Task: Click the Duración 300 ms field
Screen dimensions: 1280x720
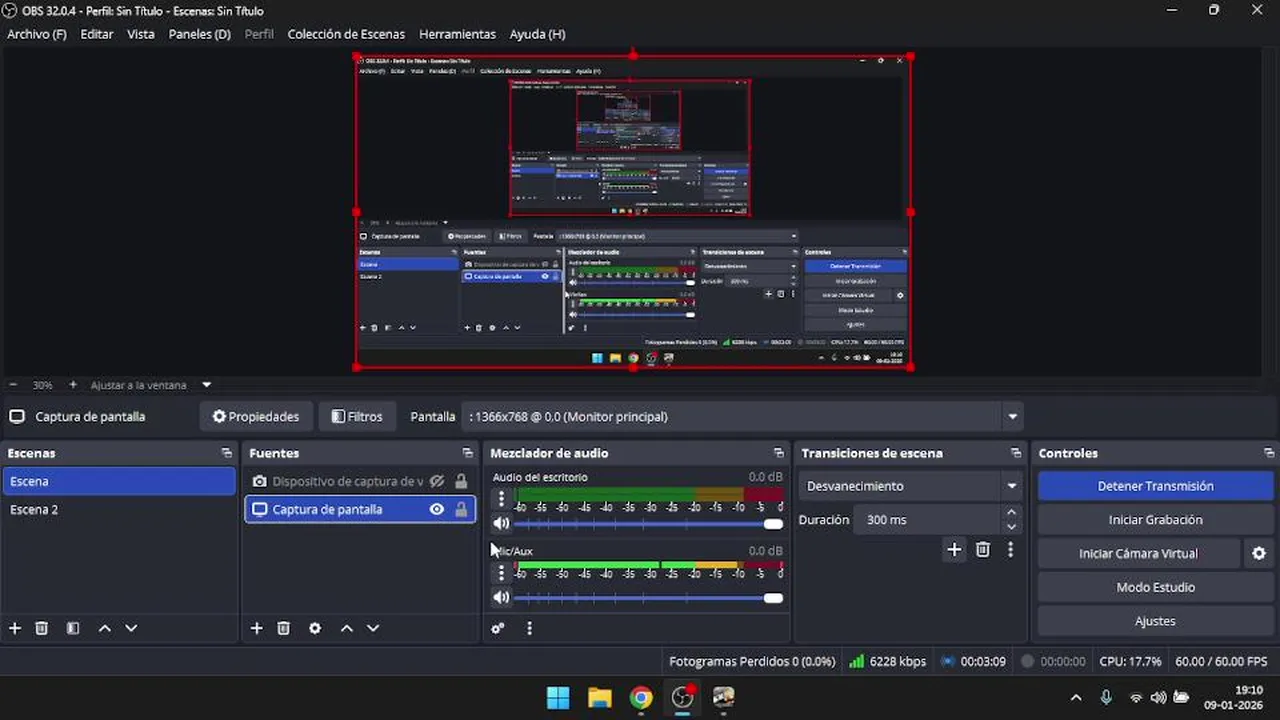Action: point(927,520)
